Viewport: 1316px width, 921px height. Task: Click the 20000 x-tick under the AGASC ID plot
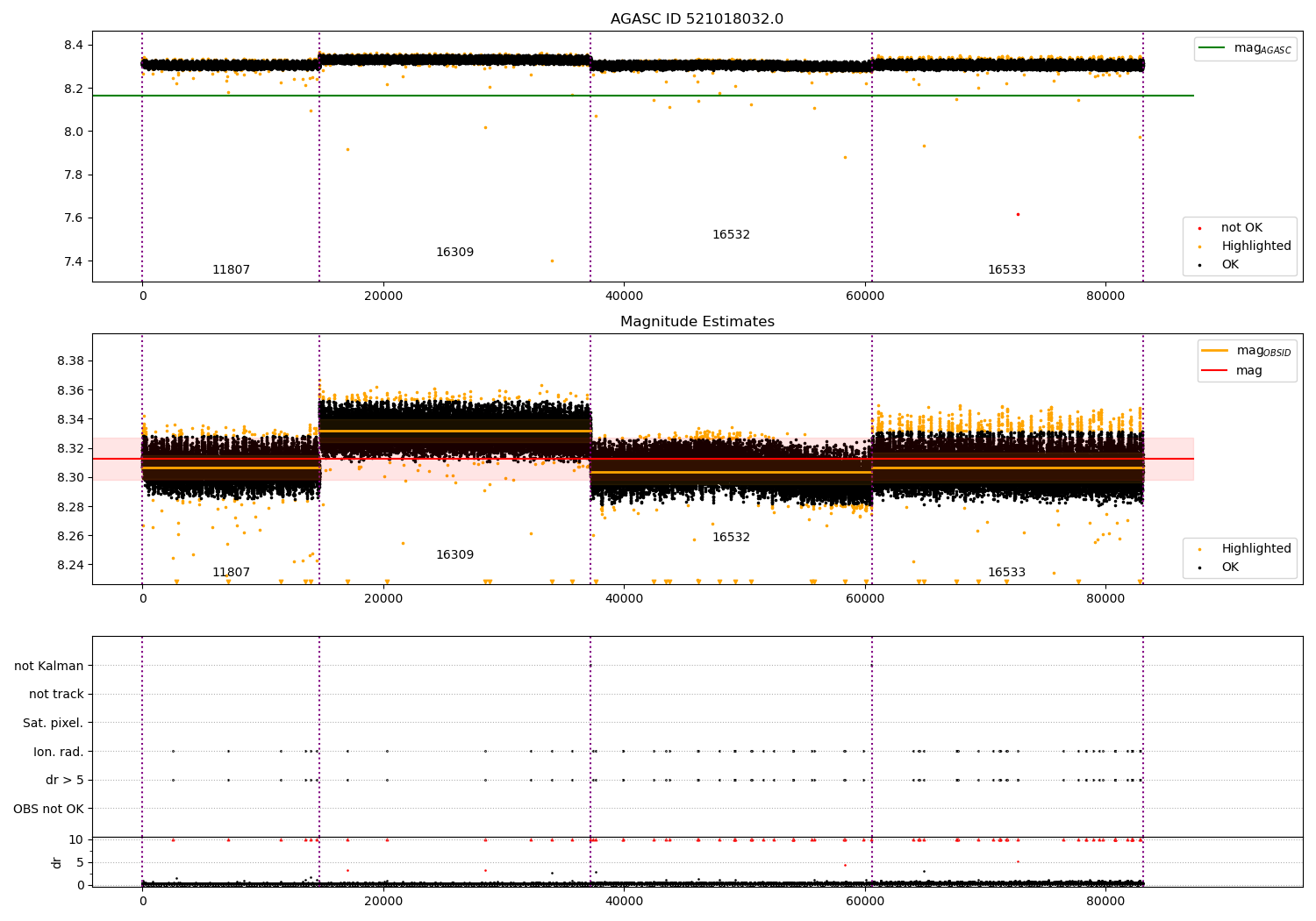(383, 296)
